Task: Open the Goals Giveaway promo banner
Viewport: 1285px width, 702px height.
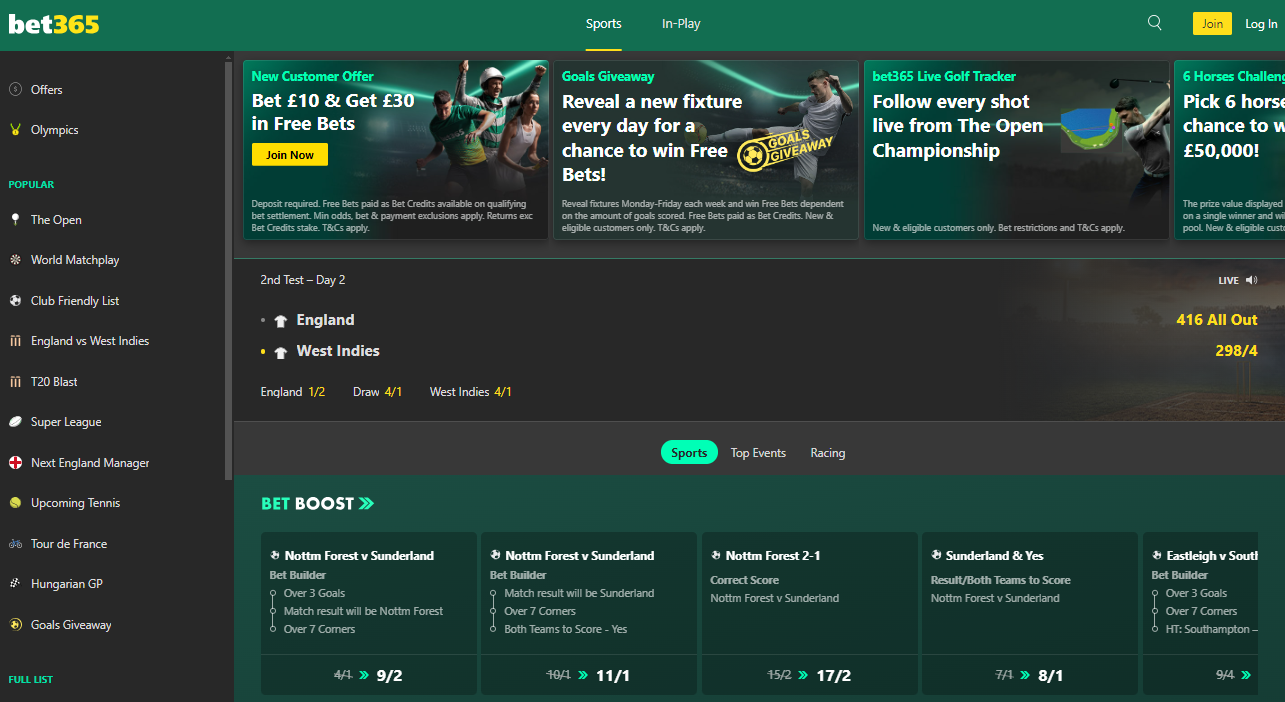Action: click(x=706, y=150)
